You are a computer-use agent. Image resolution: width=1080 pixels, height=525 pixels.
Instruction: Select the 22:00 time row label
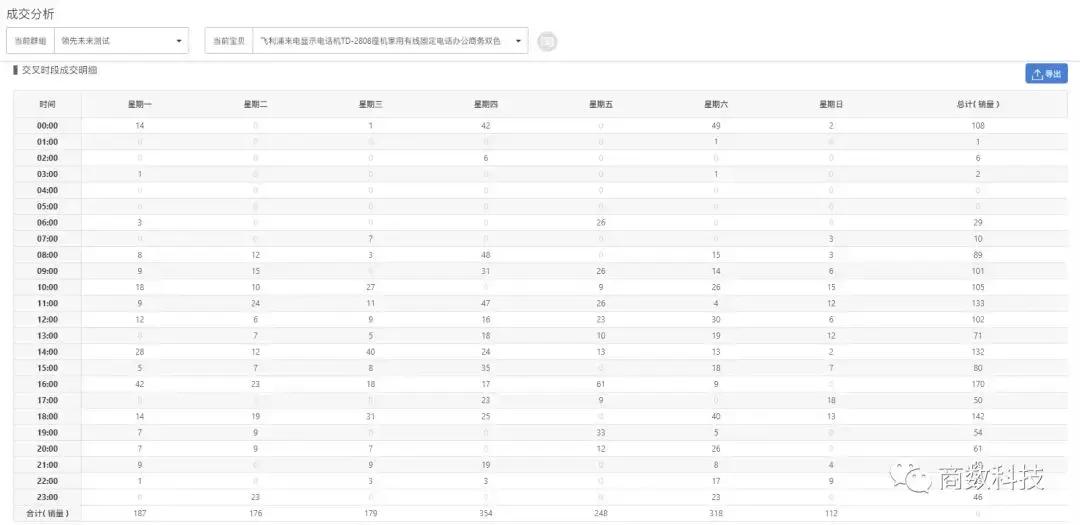[48, 481]
